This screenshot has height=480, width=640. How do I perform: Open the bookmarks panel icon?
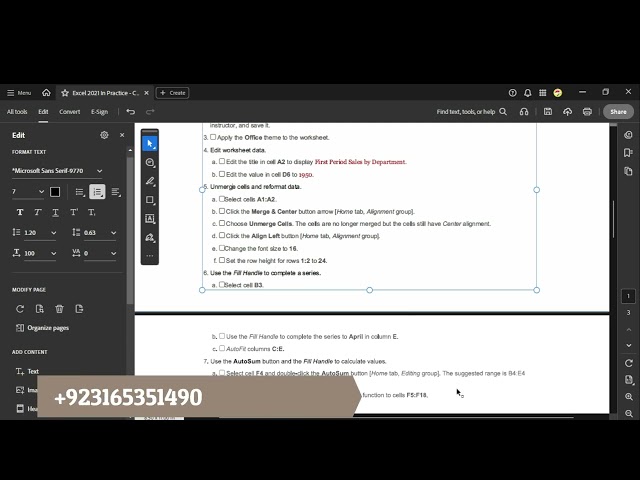click(628, 153)
